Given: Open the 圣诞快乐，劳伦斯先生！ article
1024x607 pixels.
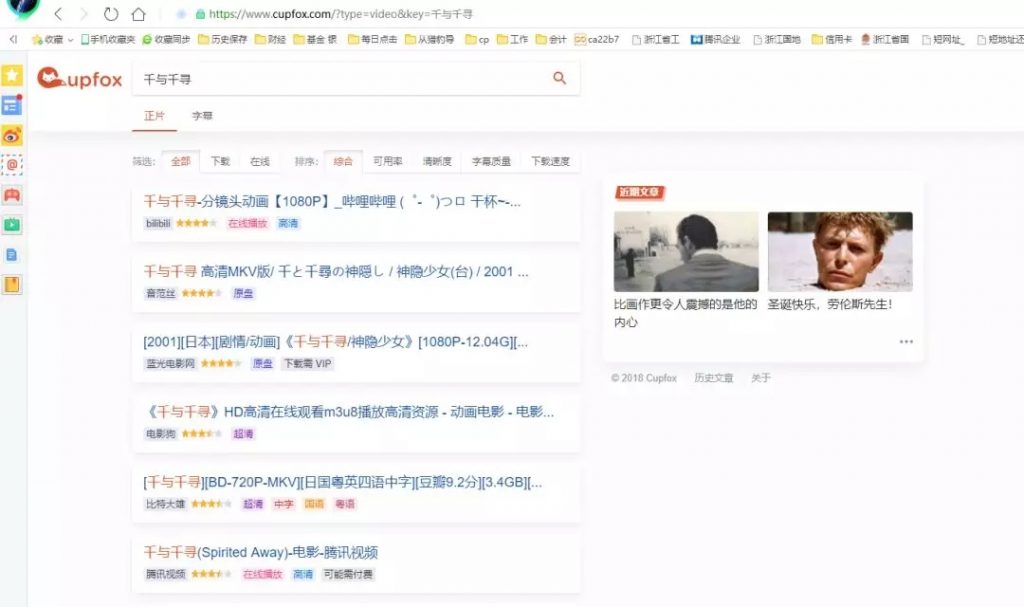Looking at the screenshot, I should (830, 304).
